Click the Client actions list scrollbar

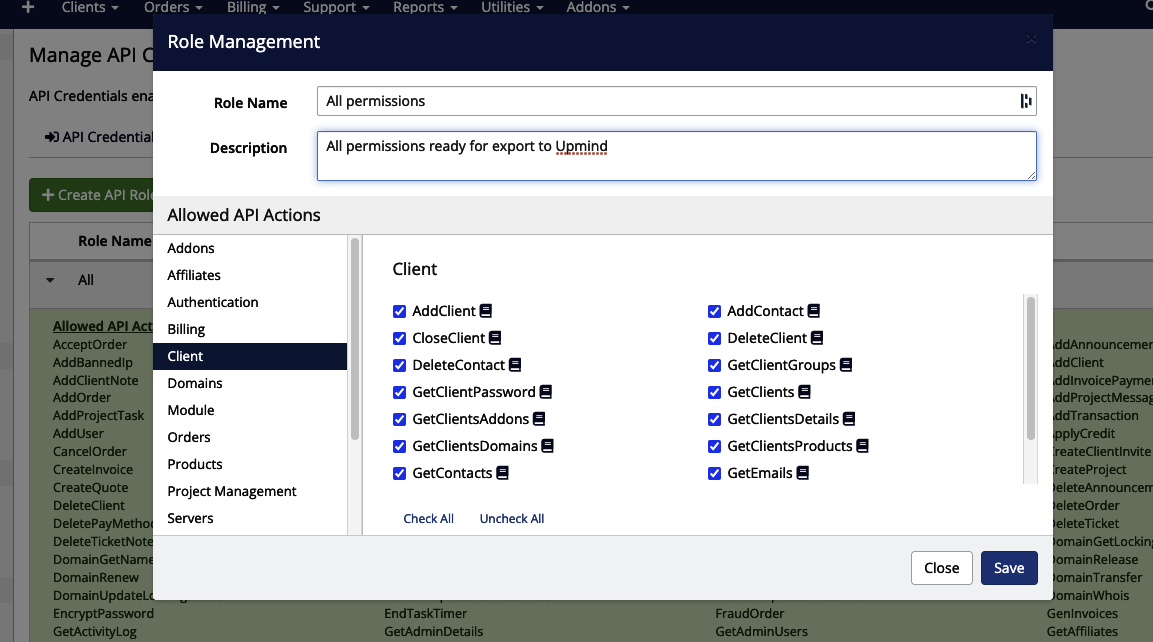1031,368
